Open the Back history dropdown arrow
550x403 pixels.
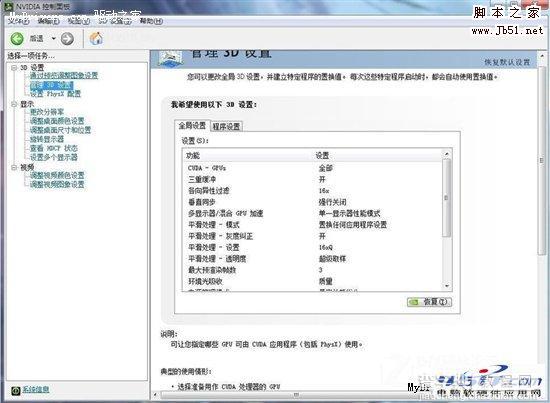click(54, 38)
